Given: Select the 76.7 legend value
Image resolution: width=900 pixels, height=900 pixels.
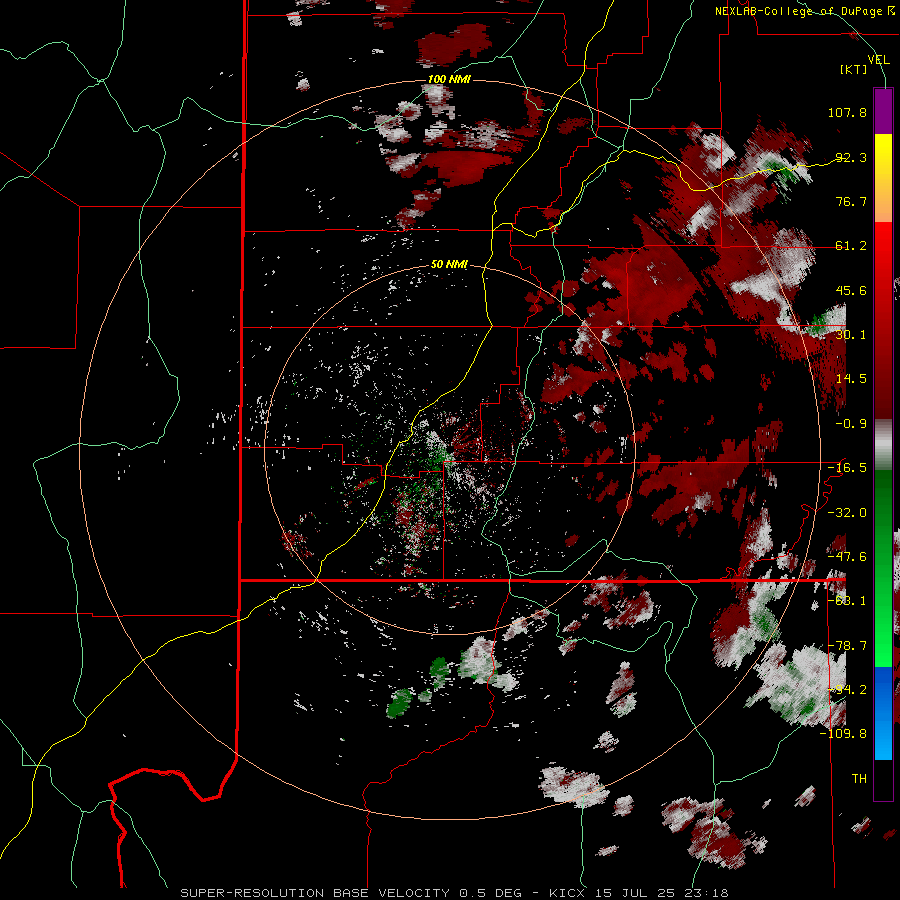Looking at the screenshot, I should [x=851, y=201].
